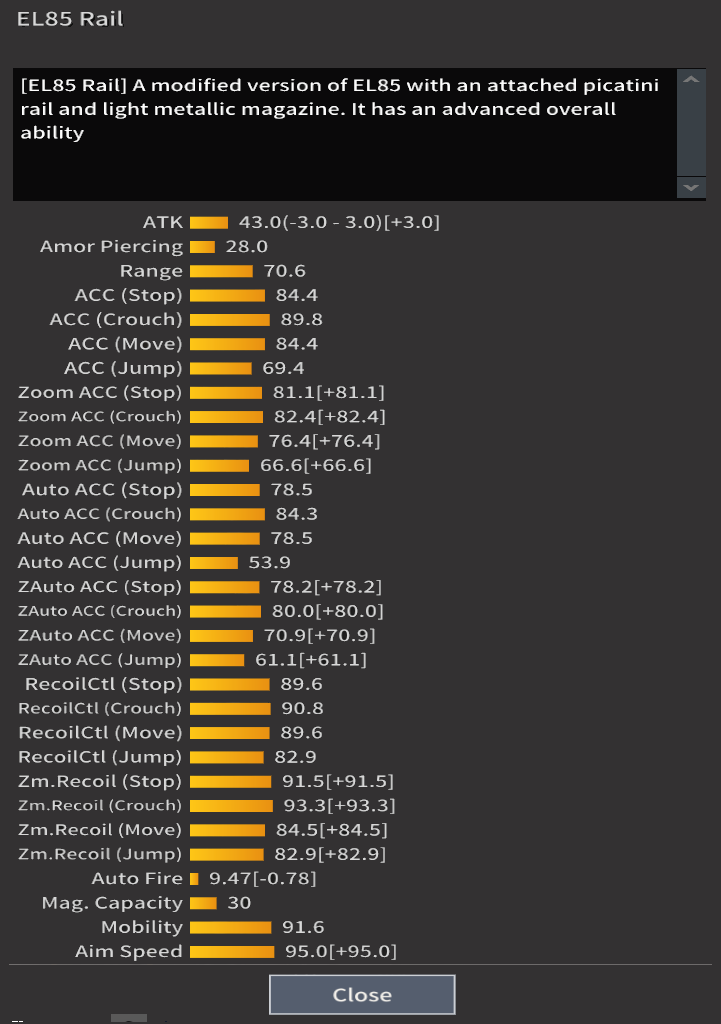Click the Aim Speed stat bar
The image size is (721, 1024).
click(232, 952)
